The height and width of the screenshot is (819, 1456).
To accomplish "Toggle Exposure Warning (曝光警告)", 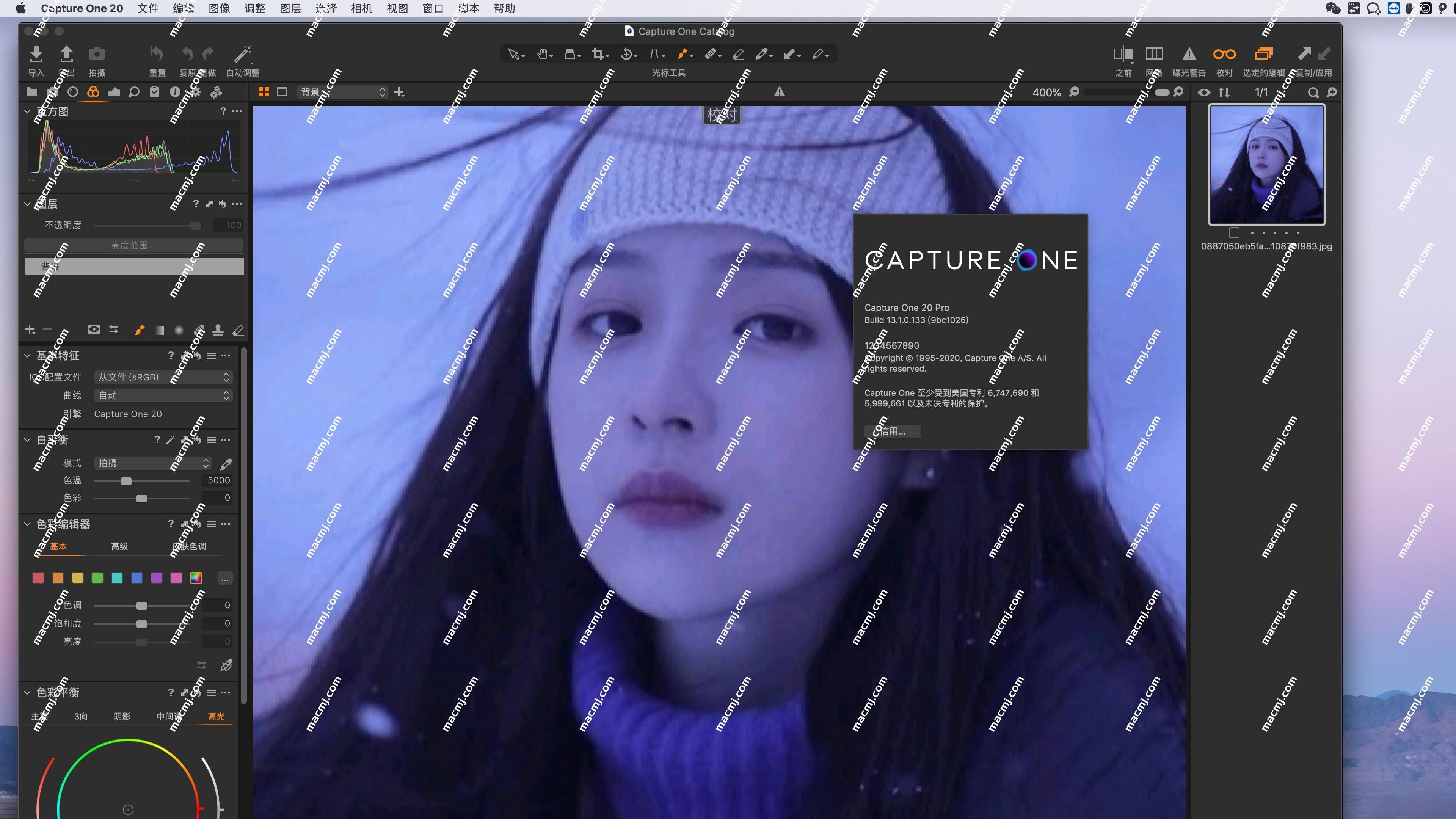I will 1189,54.
